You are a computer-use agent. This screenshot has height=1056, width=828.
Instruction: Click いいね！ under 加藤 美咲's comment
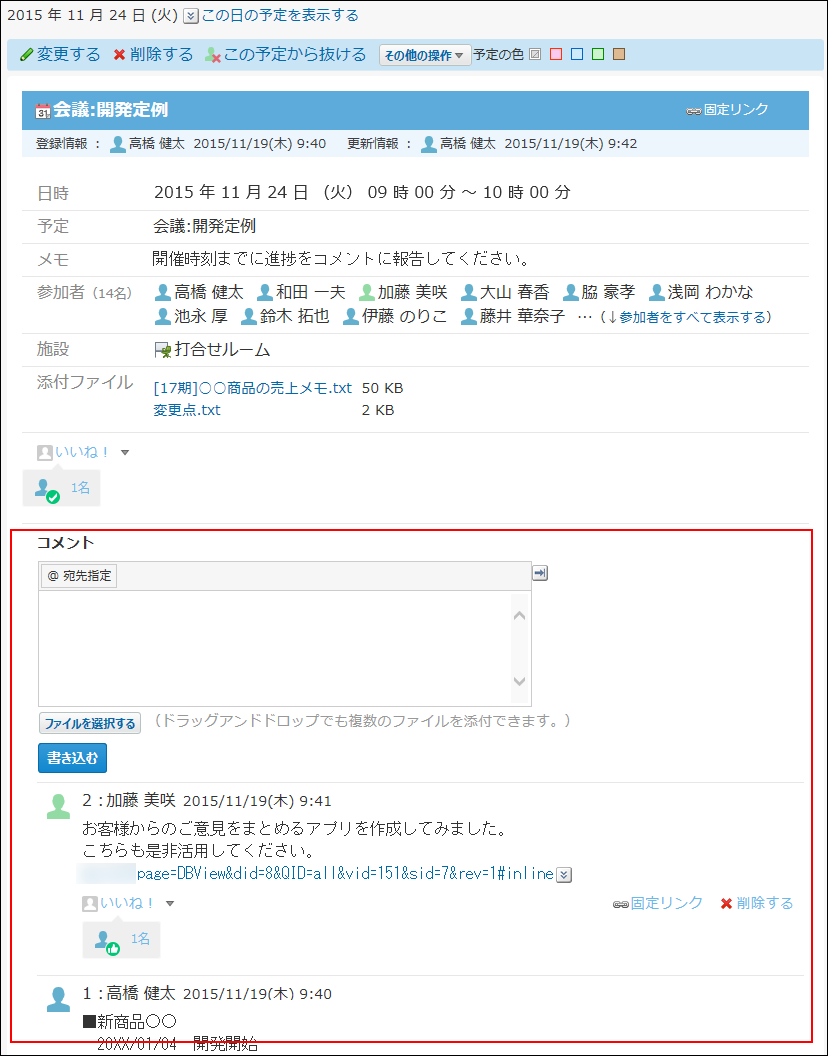click(x=127, y=903)
